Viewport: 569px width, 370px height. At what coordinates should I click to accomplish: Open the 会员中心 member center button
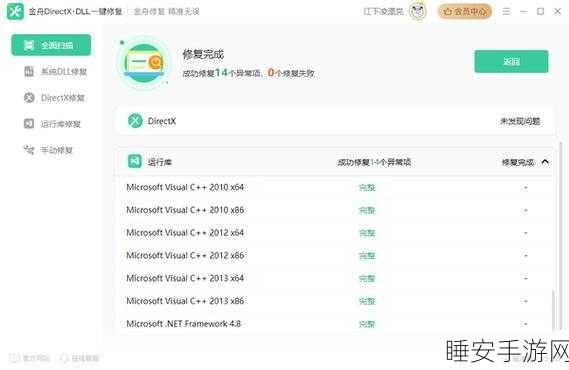point(465,12)
